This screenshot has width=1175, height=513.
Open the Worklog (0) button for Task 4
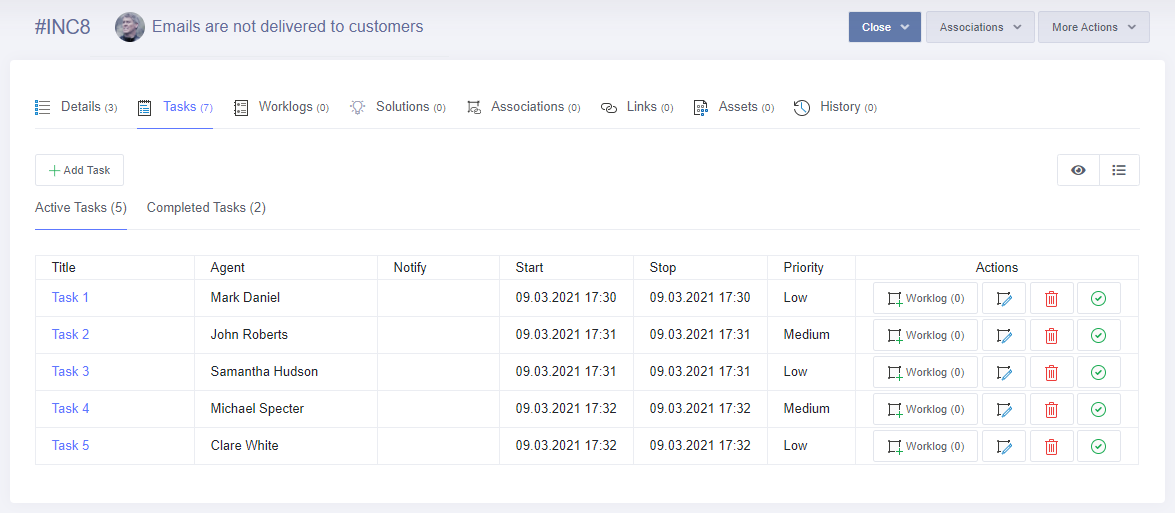click(925, 409)
